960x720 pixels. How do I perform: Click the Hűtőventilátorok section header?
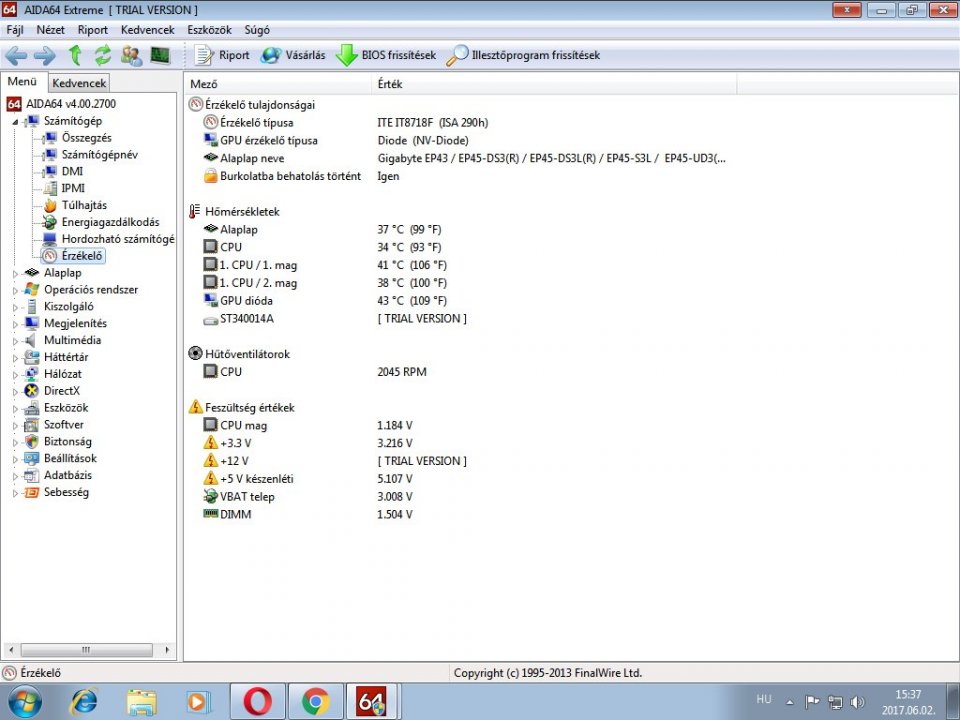(x=239, y=354)
